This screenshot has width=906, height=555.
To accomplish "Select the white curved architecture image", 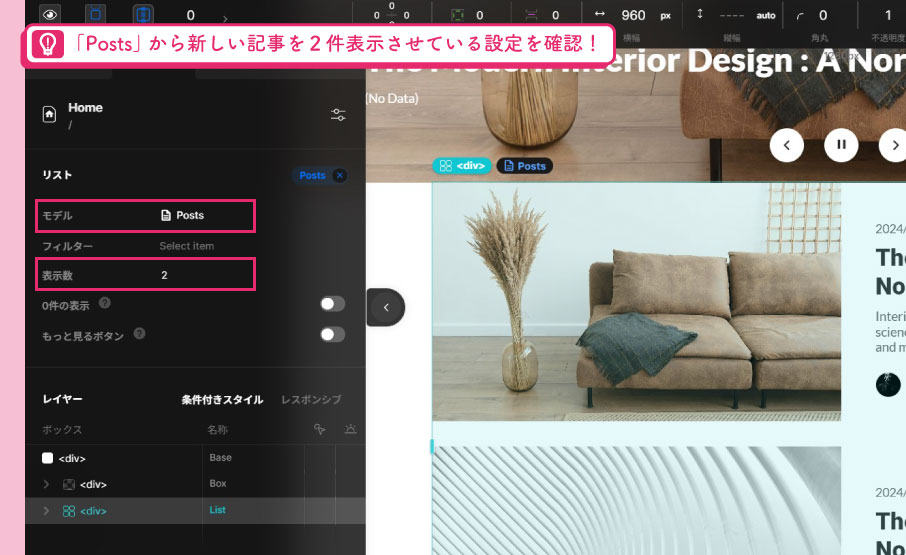I will (637, 500).
